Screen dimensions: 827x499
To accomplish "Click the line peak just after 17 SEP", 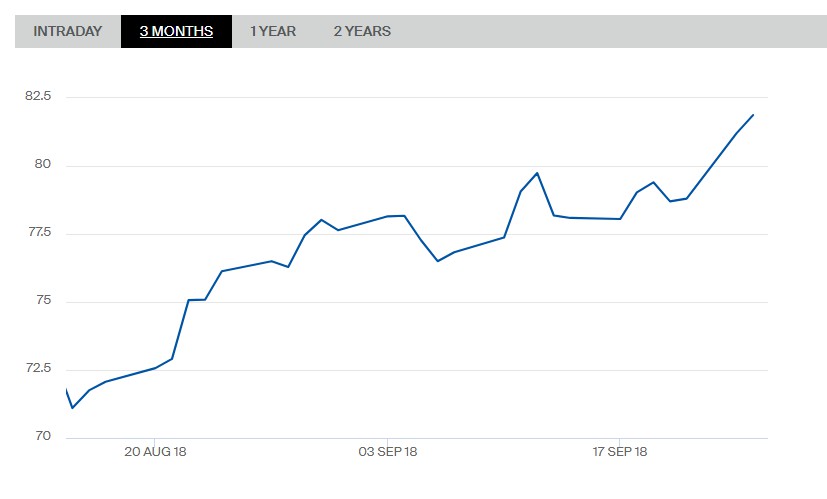I will [x=653, y=182].
